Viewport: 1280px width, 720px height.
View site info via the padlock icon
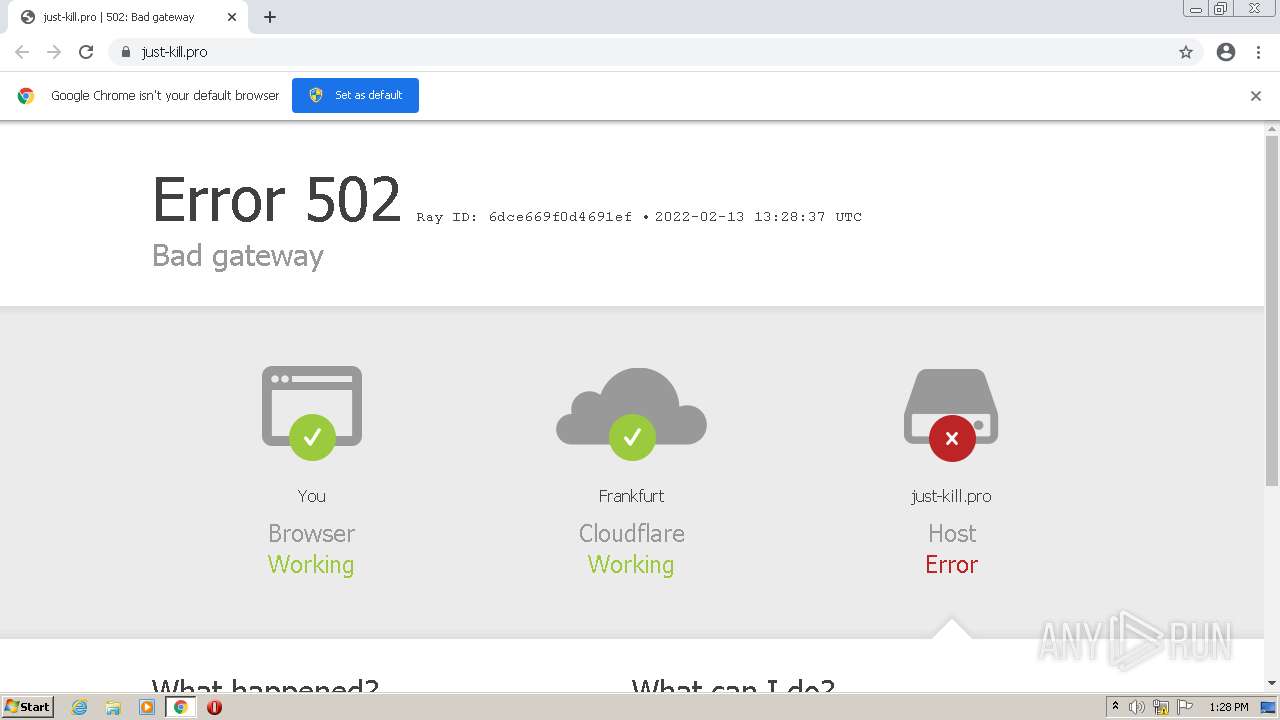(126, 52)
